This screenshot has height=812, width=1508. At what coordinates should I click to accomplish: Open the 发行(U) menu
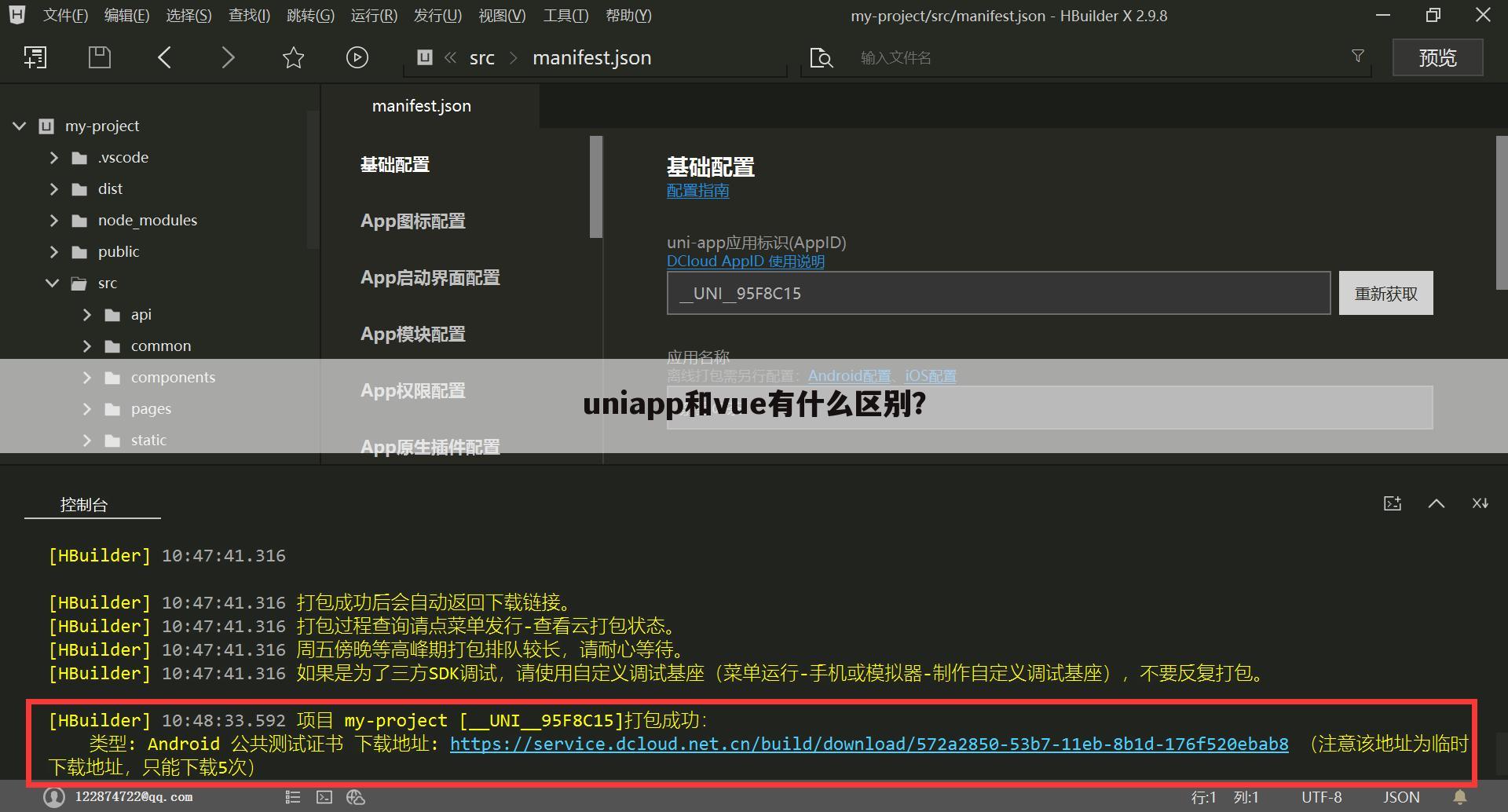437,15
